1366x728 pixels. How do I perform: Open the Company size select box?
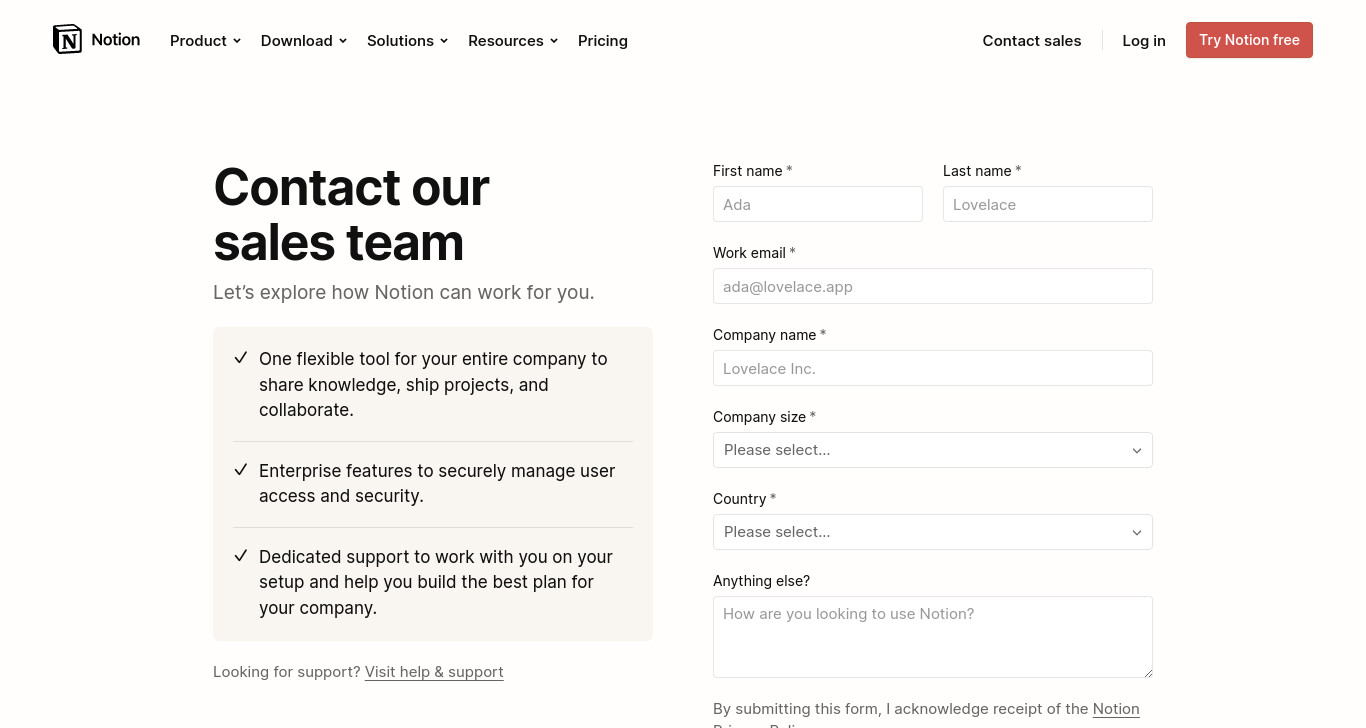(x=933, y=450)
